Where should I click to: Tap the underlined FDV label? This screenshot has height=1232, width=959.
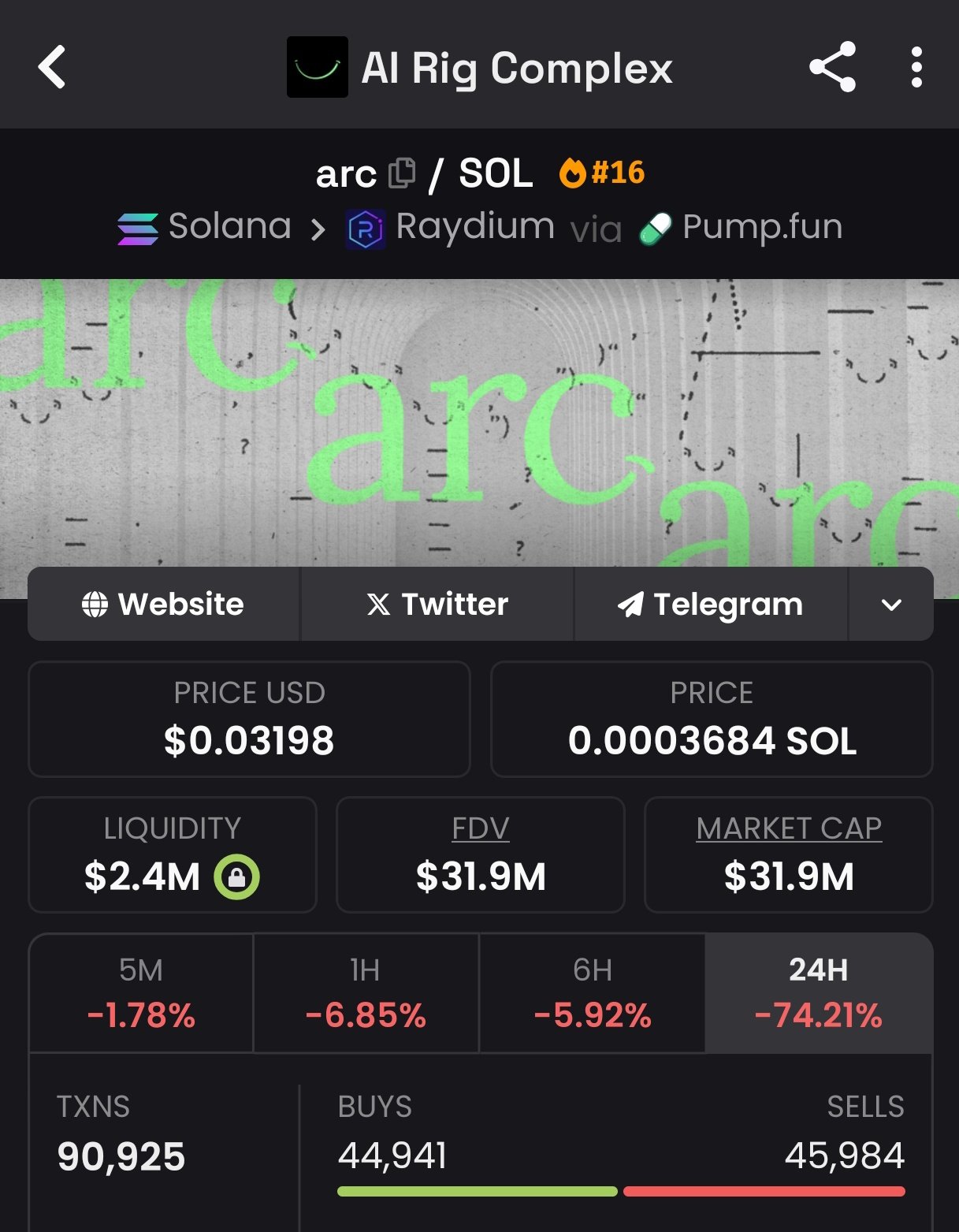point(481,828)
